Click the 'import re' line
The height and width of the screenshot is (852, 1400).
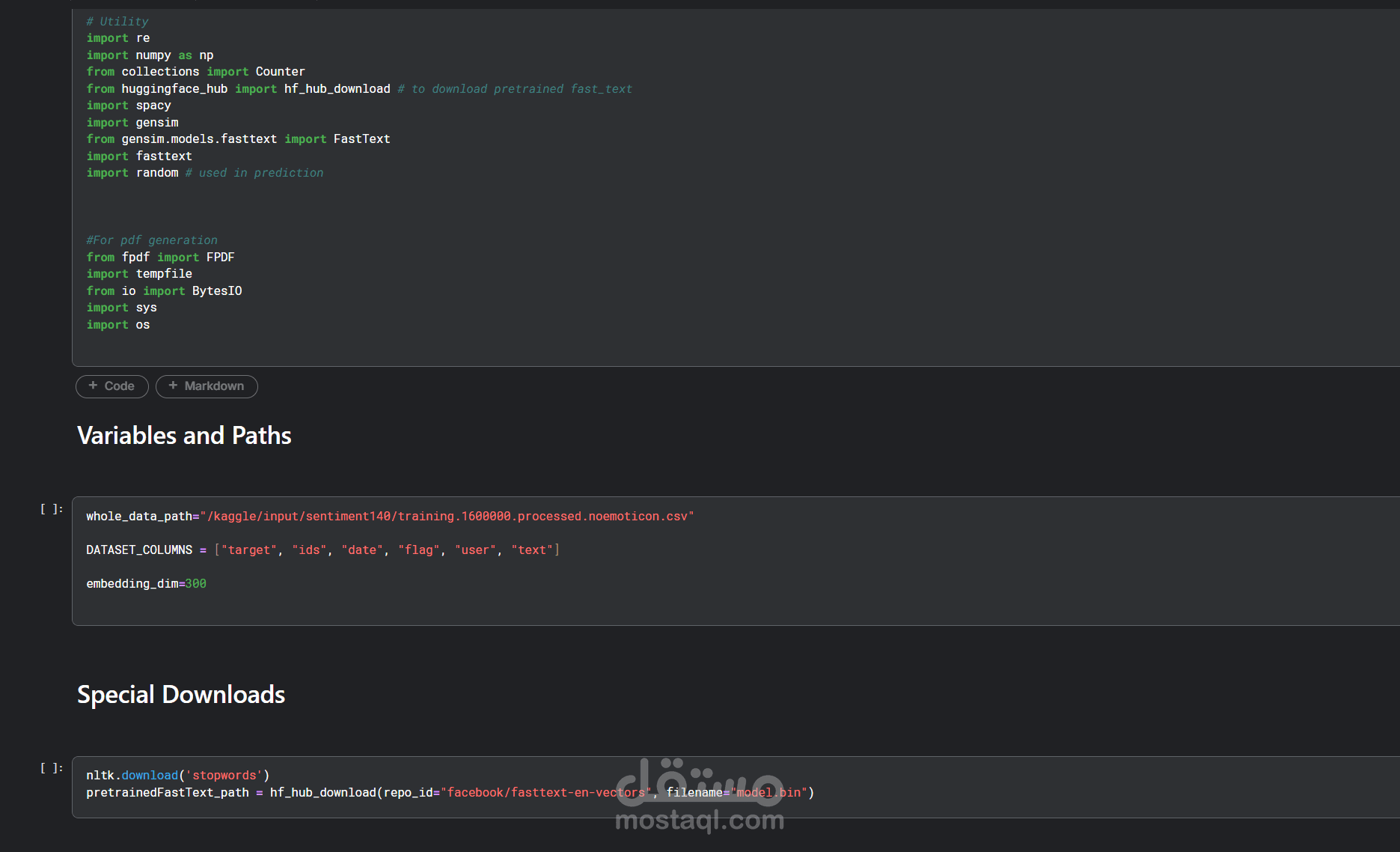(118, 38)
